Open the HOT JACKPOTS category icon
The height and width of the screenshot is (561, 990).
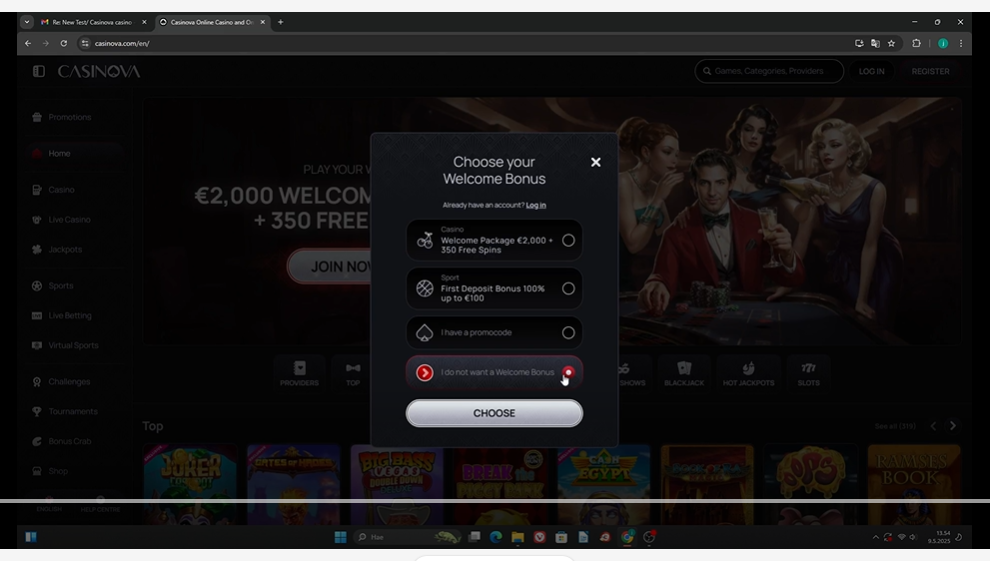pyautogui.click(x=748, y=373)
